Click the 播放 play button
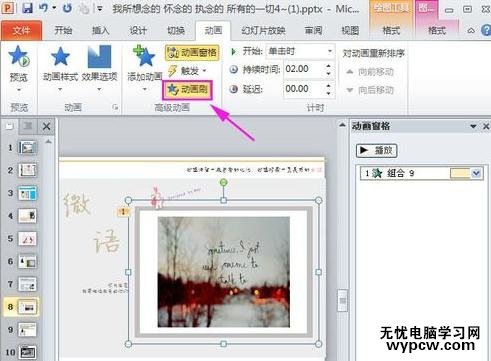491x361 pixels. click(377, 151)
